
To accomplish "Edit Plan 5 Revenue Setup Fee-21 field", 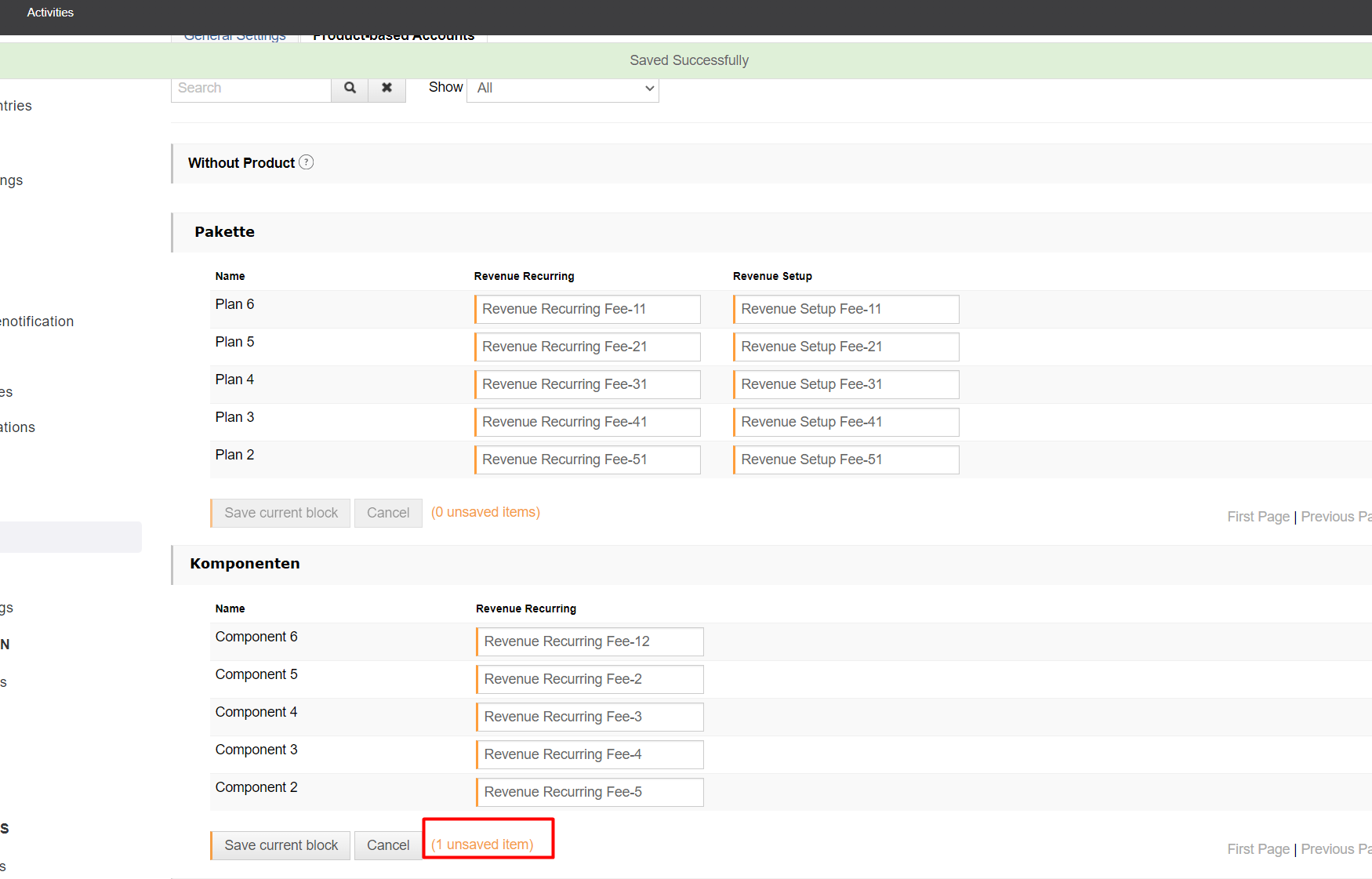I will (846, 347).
